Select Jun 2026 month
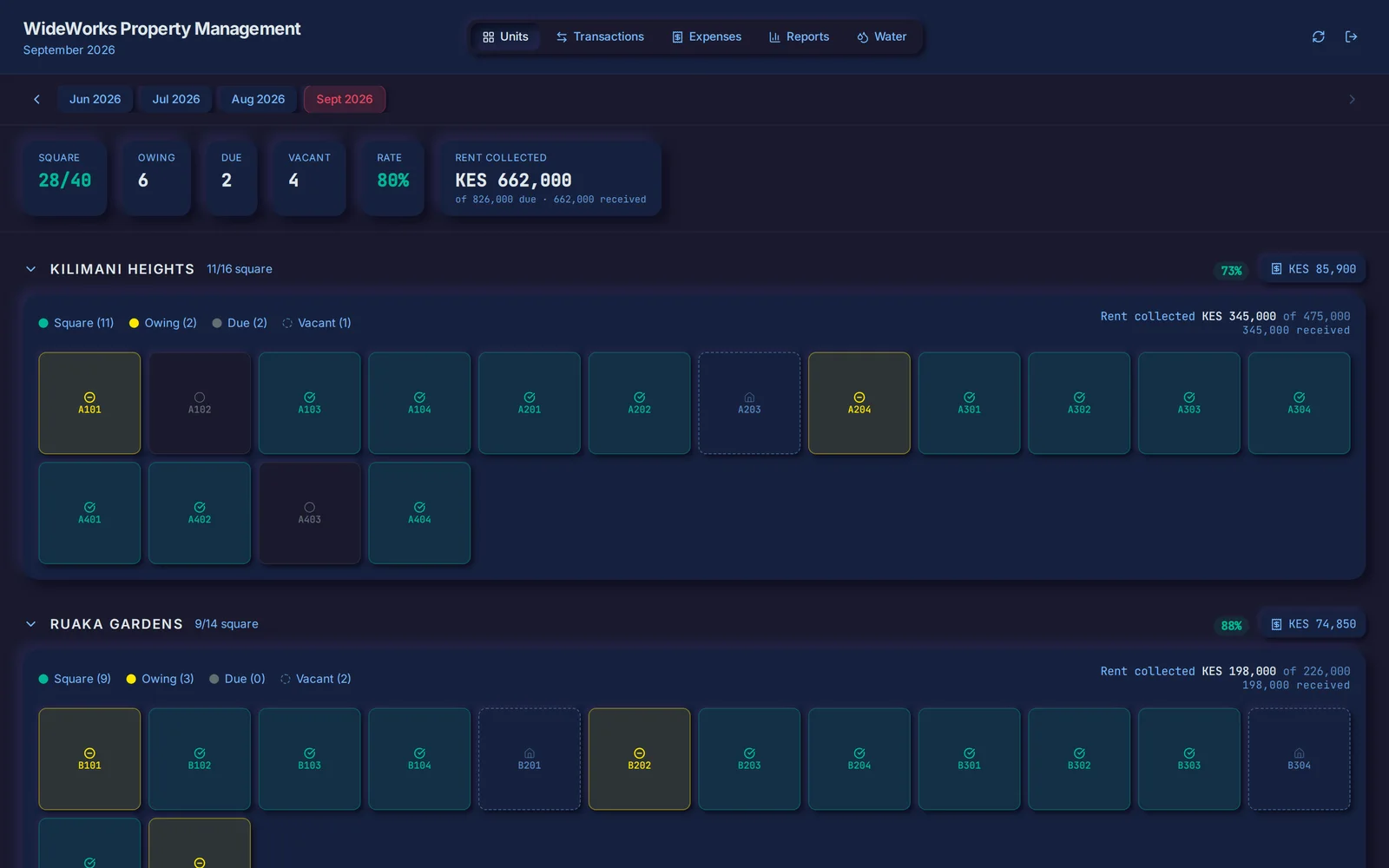The width and height of the screenshot is (1389, 868). point(95,99)
